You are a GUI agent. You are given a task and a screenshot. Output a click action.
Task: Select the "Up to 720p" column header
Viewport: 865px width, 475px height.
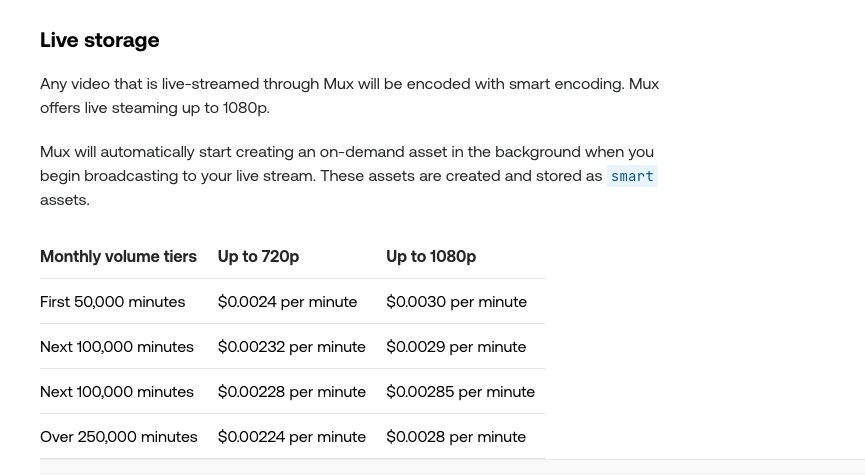(x=258, y=256)
